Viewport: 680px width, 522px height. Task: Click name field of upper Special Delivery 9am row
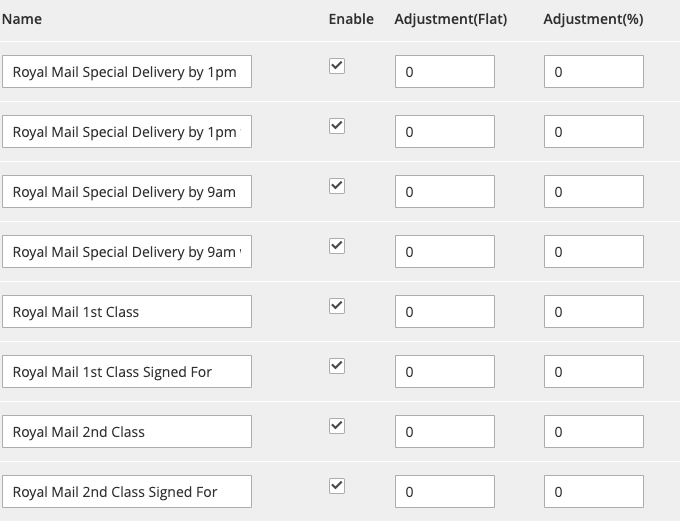pos(126,192)
